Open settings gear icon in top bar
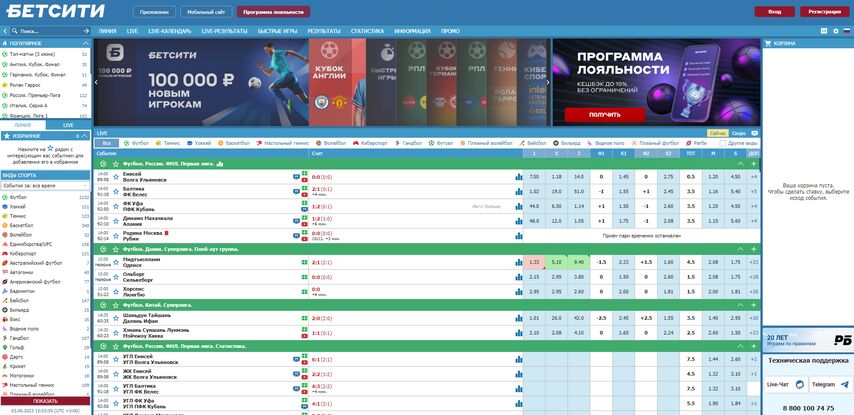Viewport: 854px width, 415px height. coord(836,31)
